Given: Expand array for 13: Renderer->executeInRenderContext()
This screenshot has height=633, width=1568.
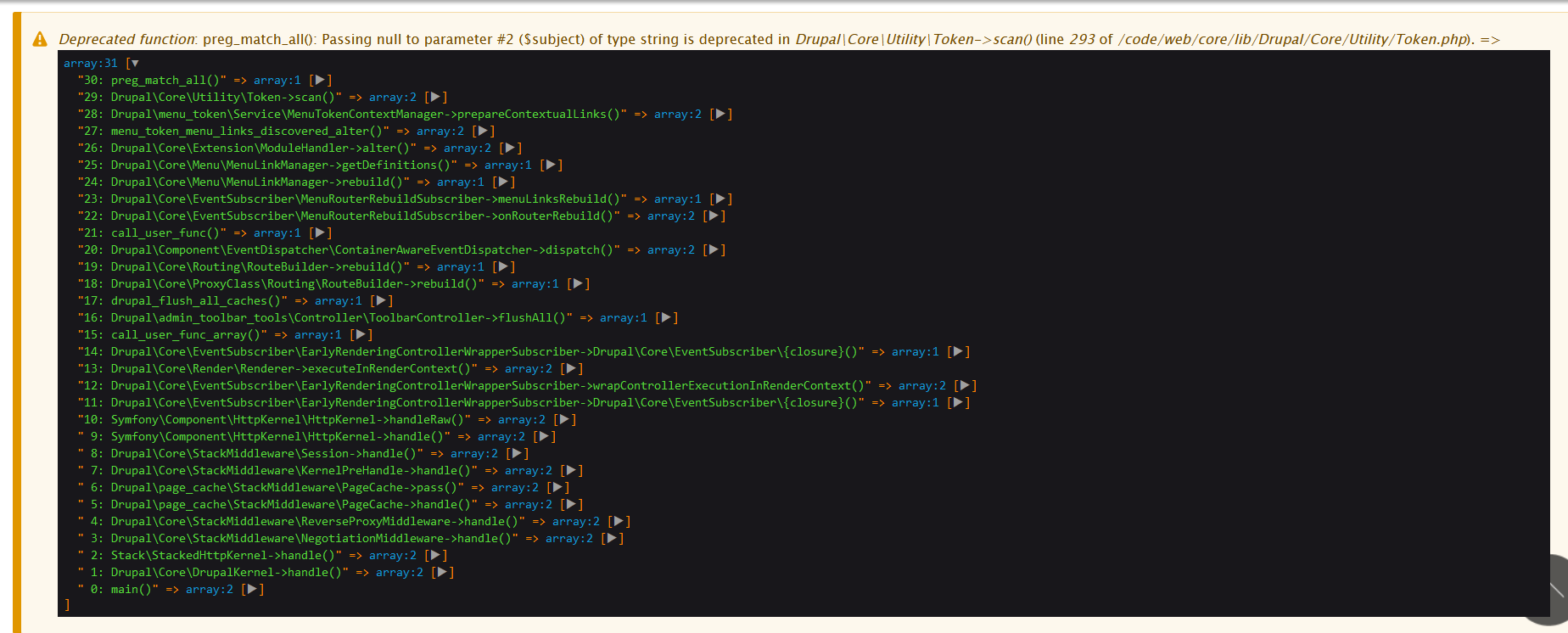Looking at the screenshot, I should (571, 369).
